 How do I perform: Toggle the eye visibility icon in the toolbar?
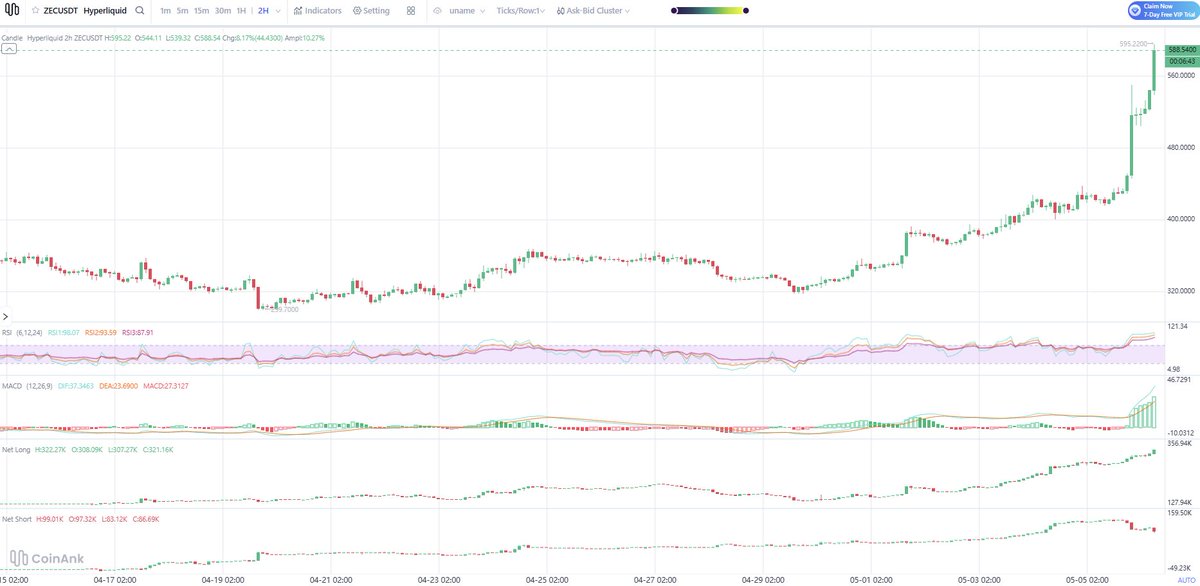click(x=437, y=11)
